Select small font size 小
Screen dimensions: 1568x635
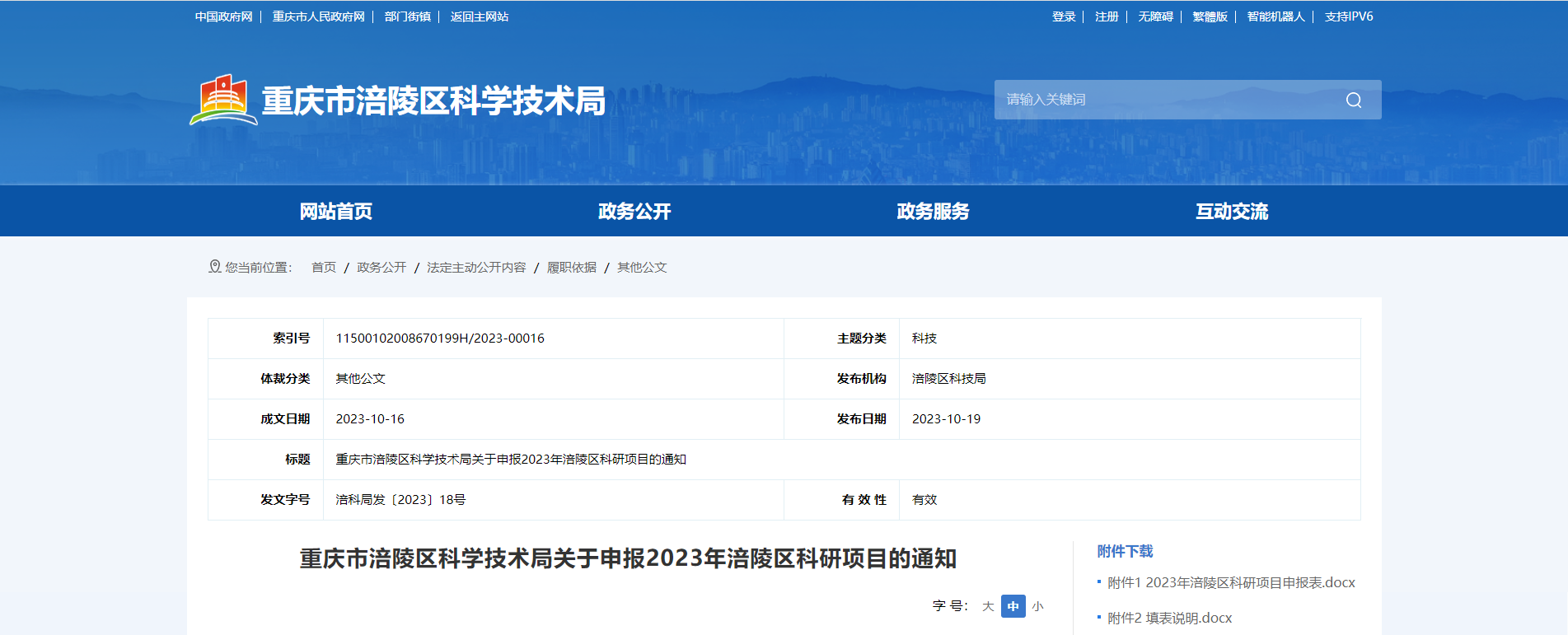click(x=1037, y=606)
